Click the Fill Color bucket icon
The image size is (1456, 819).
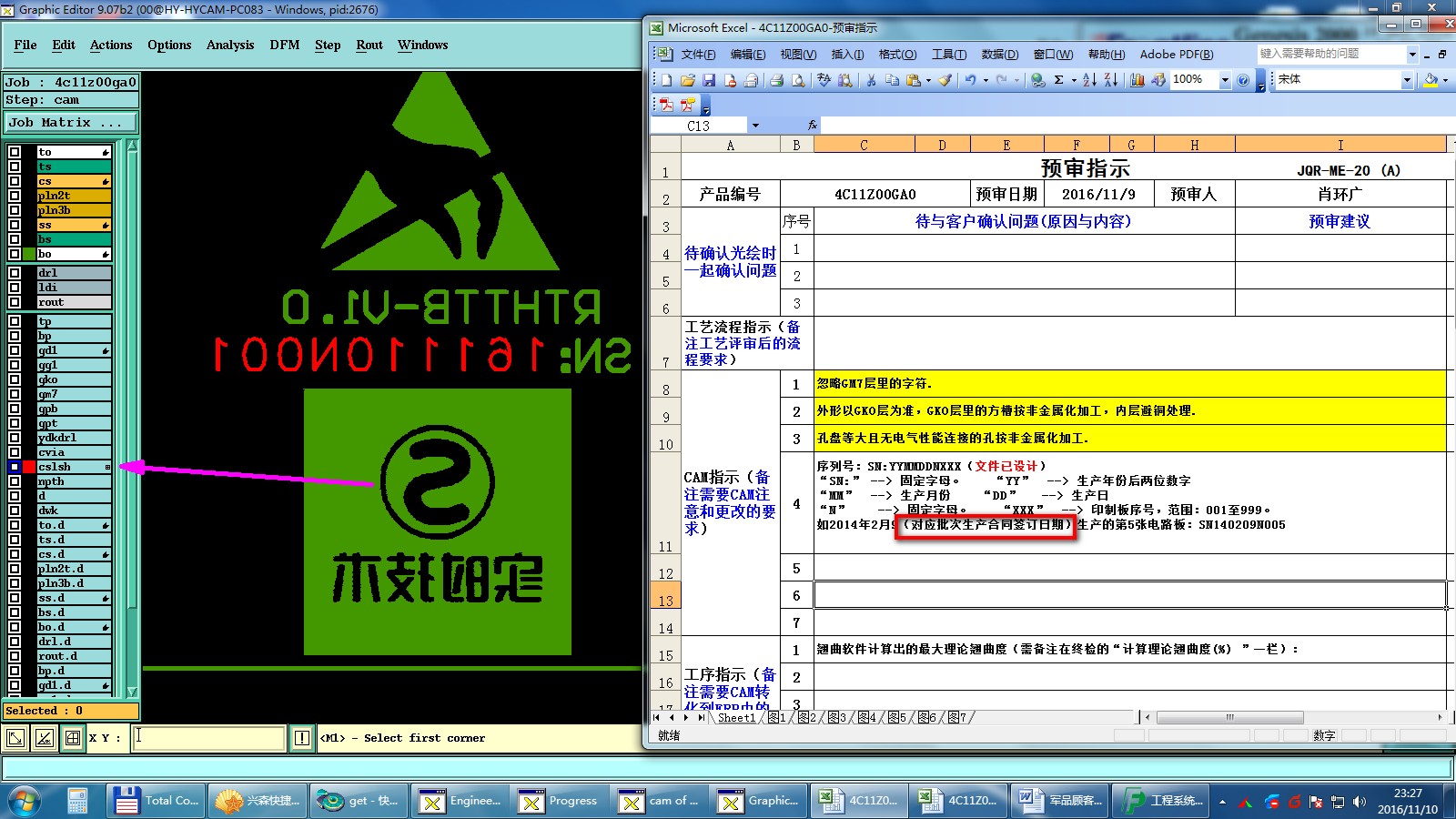pyautogui.click(x=1429, y=80)
